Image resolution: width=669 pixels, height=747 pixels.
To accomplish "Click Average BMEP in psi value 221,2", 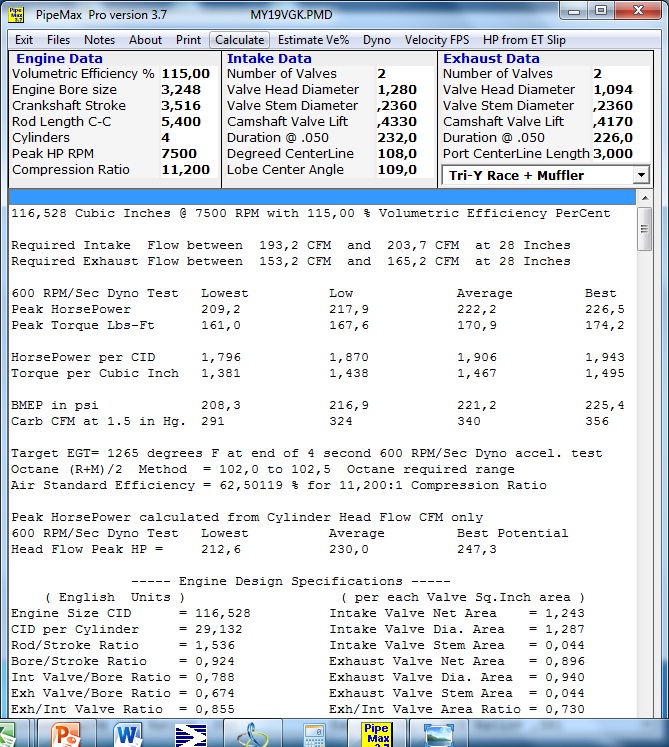I will pyautogui.click(x=476, y=405).
